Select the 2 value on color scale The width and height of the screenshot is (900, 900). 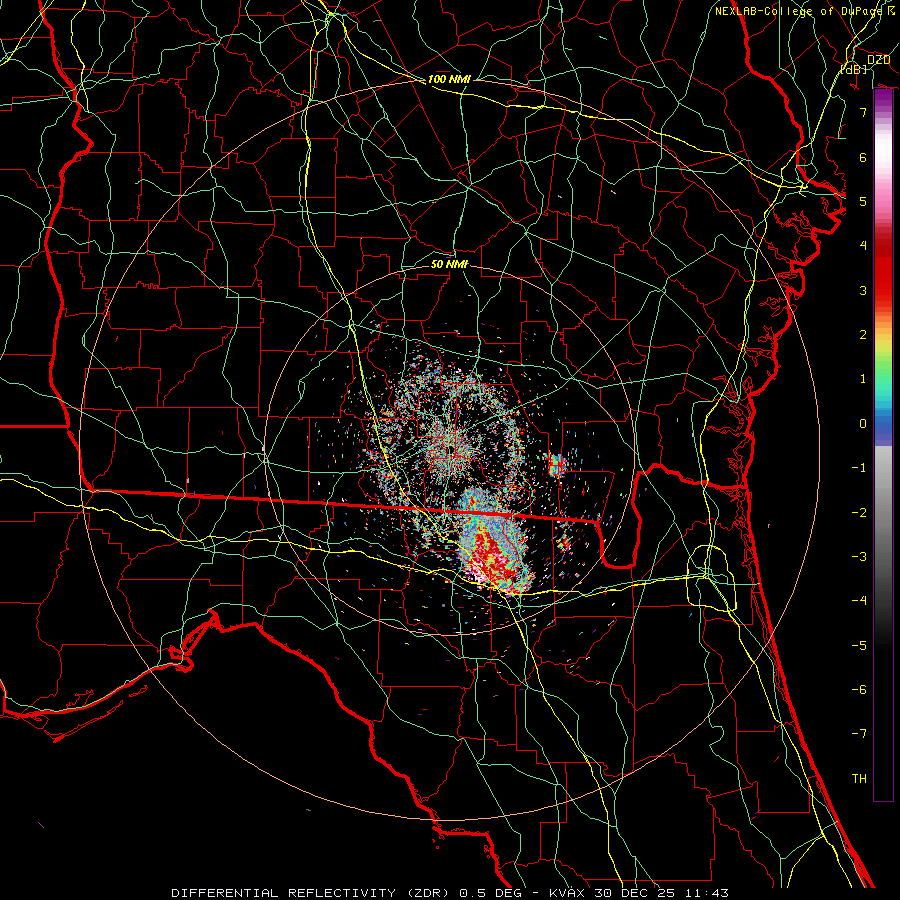click(x=863, y=335)
